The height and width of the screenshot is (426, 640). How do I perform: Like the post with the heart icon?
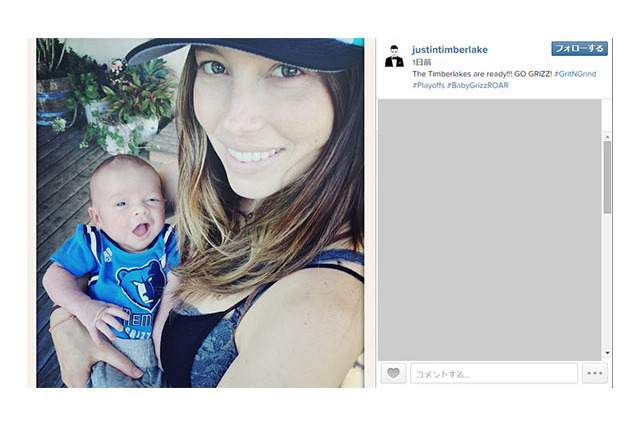[393, 373]
